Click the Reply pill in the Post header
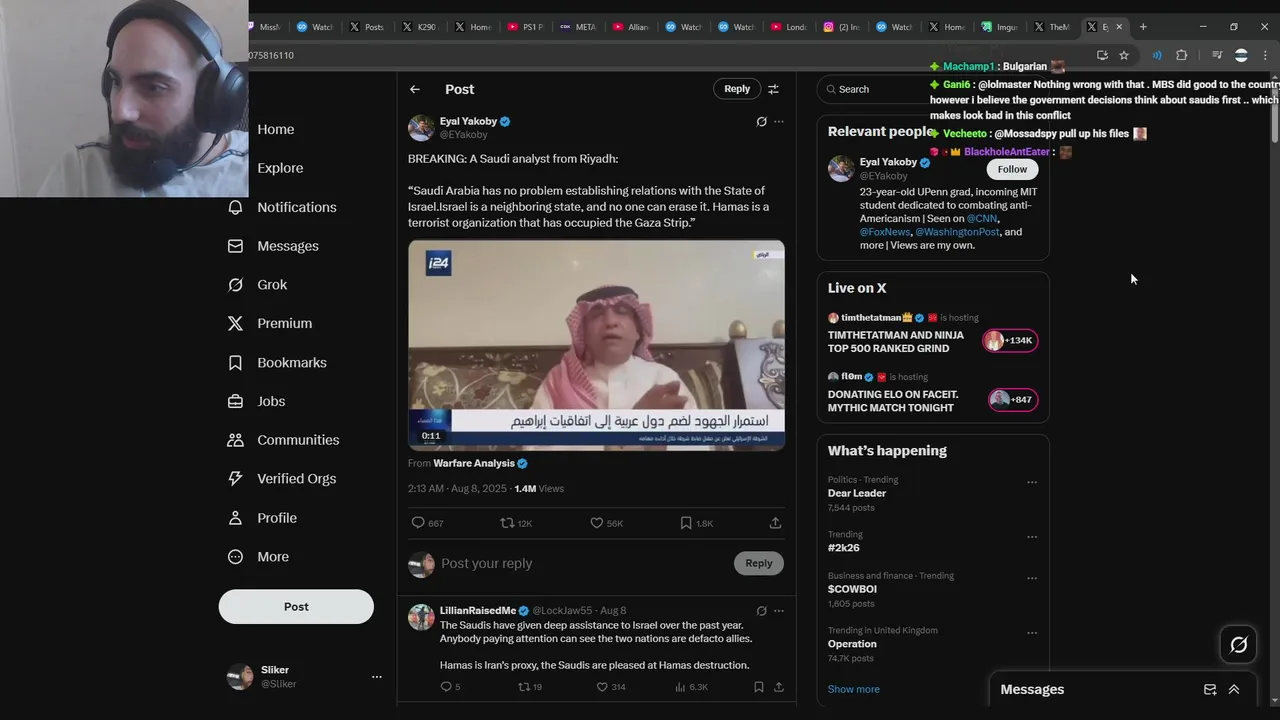Screen dimensions: 1280x720 [737, 89]
